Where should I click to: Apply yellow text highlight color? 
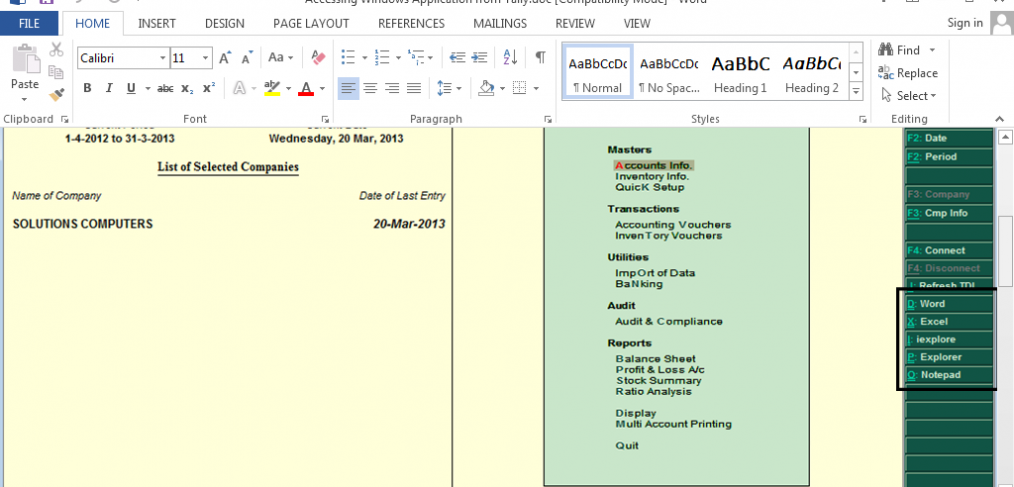point(272,88)
